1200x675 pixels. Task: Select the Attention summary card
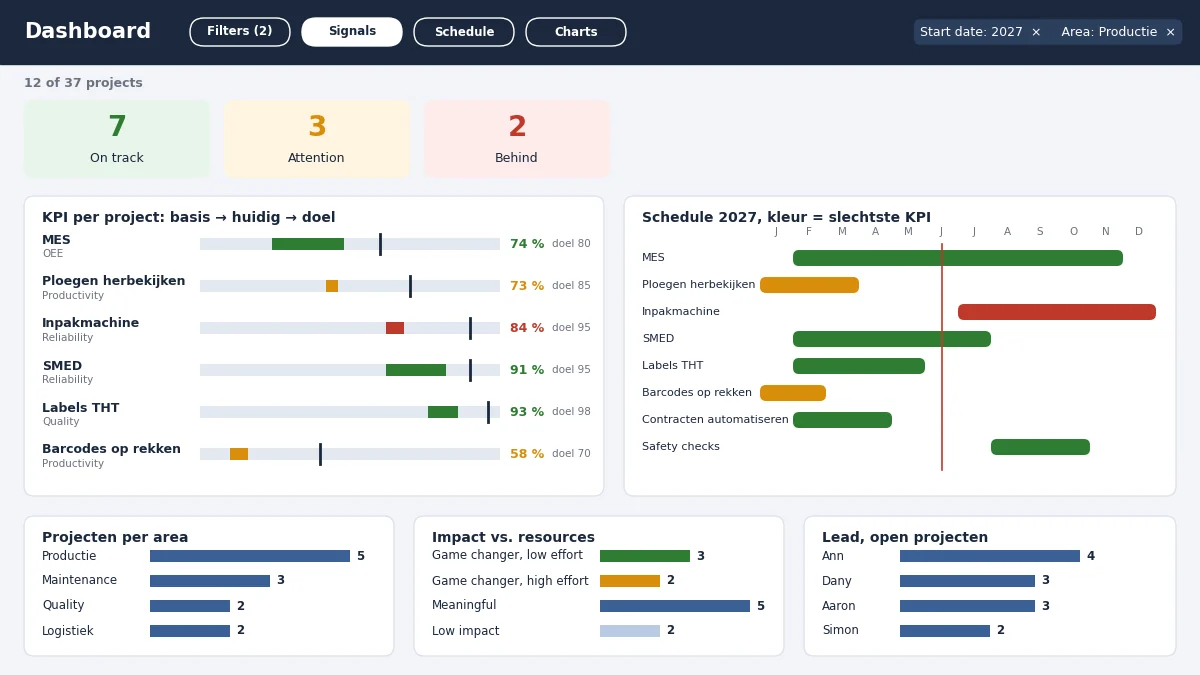pos(317,139)
